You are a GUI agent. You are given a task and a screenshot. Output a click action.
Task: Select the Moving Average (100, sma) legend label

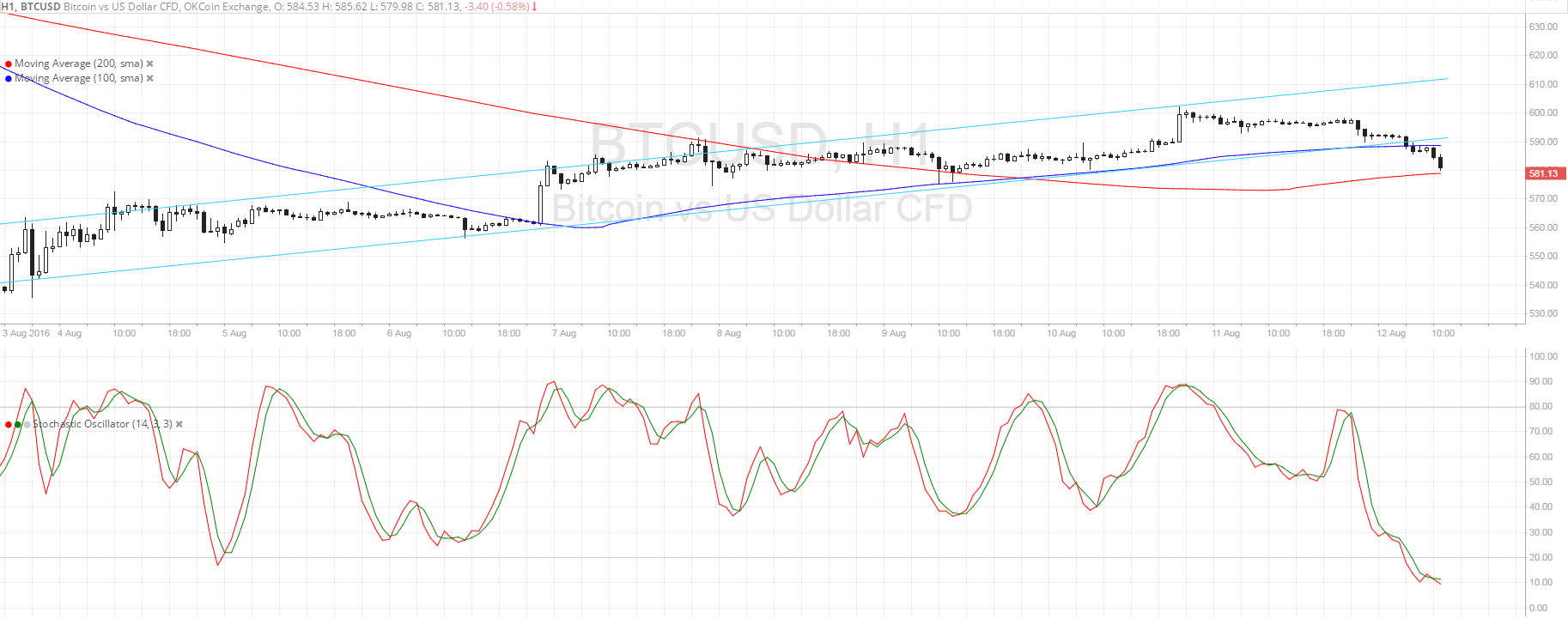(78, 78)
